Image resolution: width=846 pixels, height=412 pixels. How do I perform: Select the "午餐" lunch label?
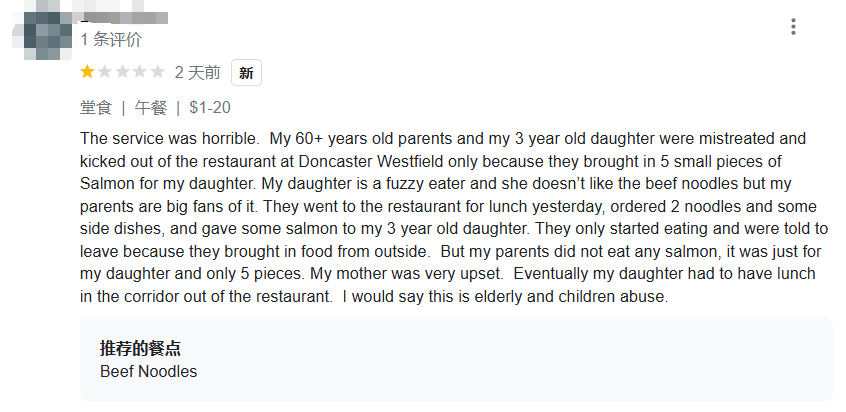[x=151, y=107]
